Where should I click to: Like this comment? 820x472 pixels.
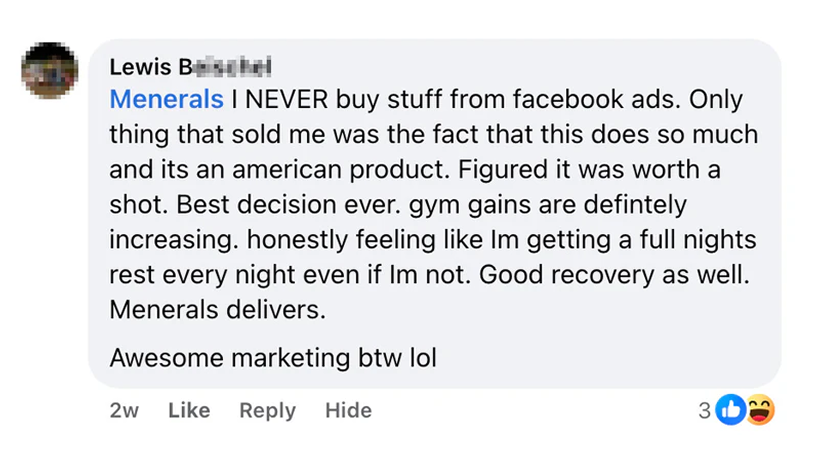[x=189, y=410]
